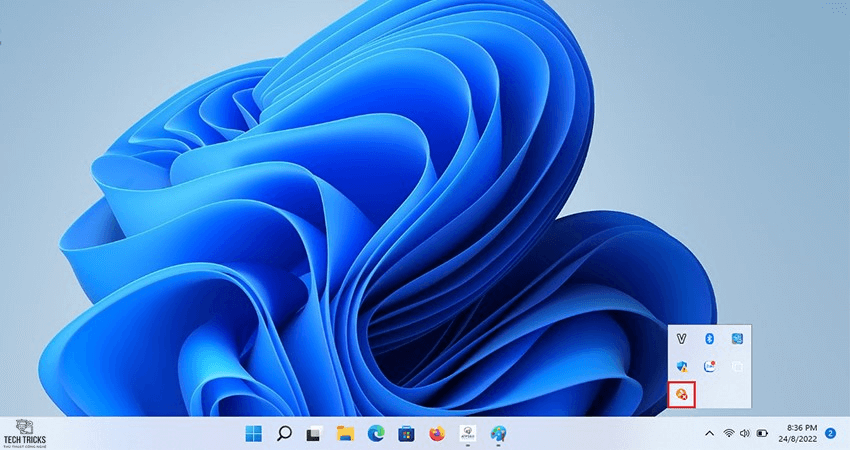850x450 pixels.
Task: Open Bluetooth icon in the tray popup
Action: click(x=709, y=339)
